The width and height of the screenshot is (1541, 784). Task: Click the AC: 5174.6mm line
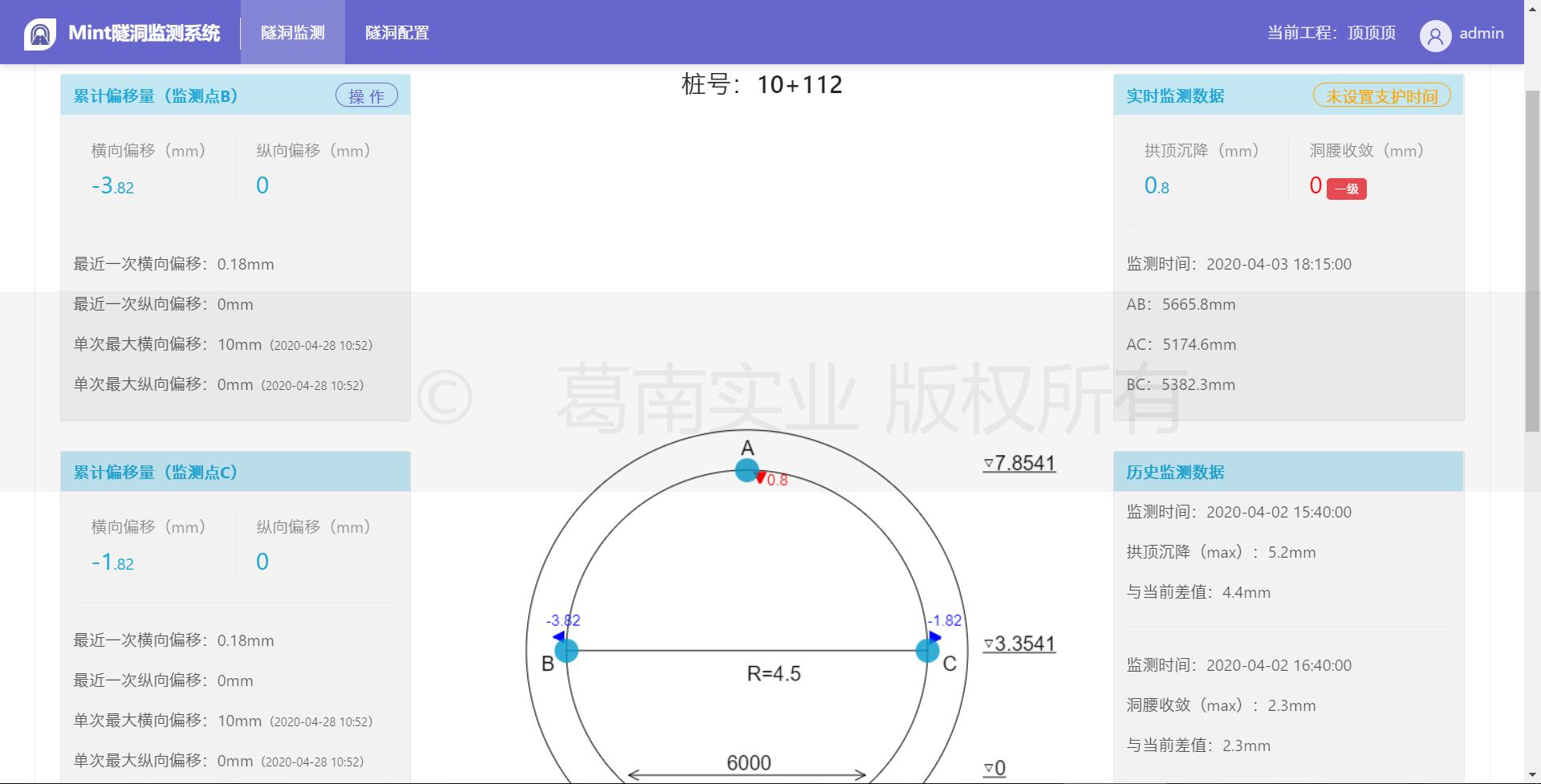(x=1181, y=344)
